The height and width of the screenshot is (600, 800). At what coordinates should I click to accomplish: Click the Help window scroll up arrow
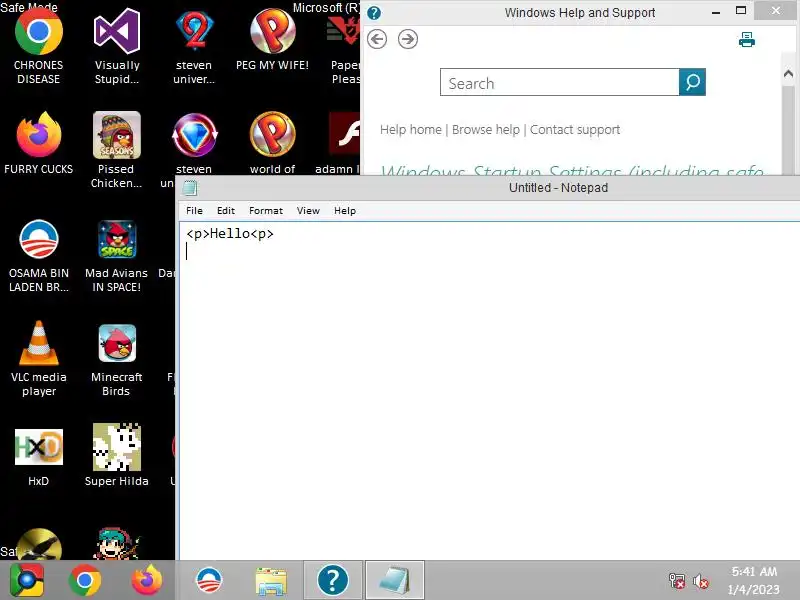click(x=788, y=74)
